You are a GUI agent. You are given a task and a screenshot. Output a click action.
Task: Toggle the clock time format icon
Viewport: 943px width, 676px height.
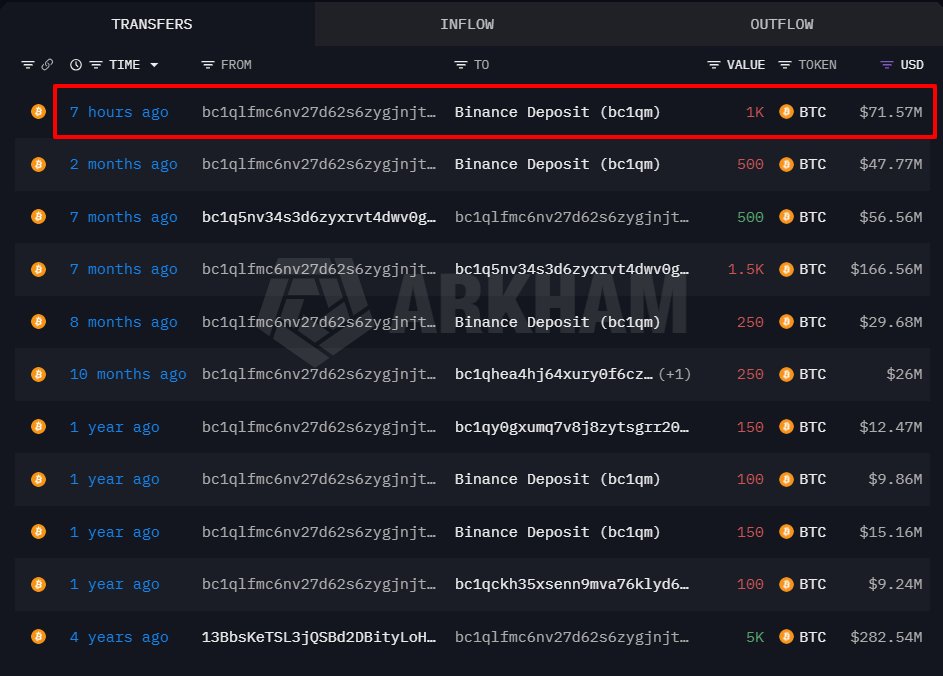76,64
